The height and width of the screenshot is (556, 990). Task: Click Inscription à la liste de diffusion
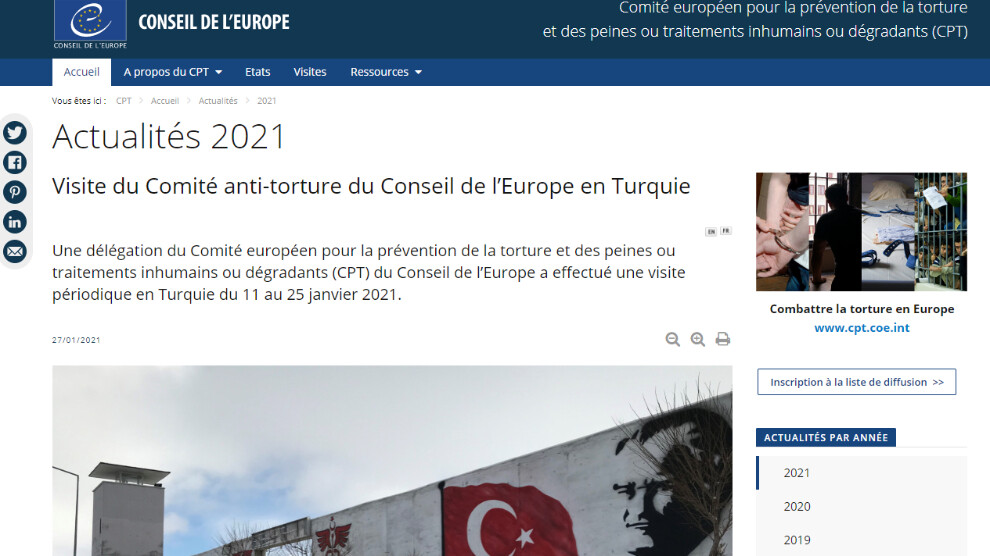tap(857, 382)
